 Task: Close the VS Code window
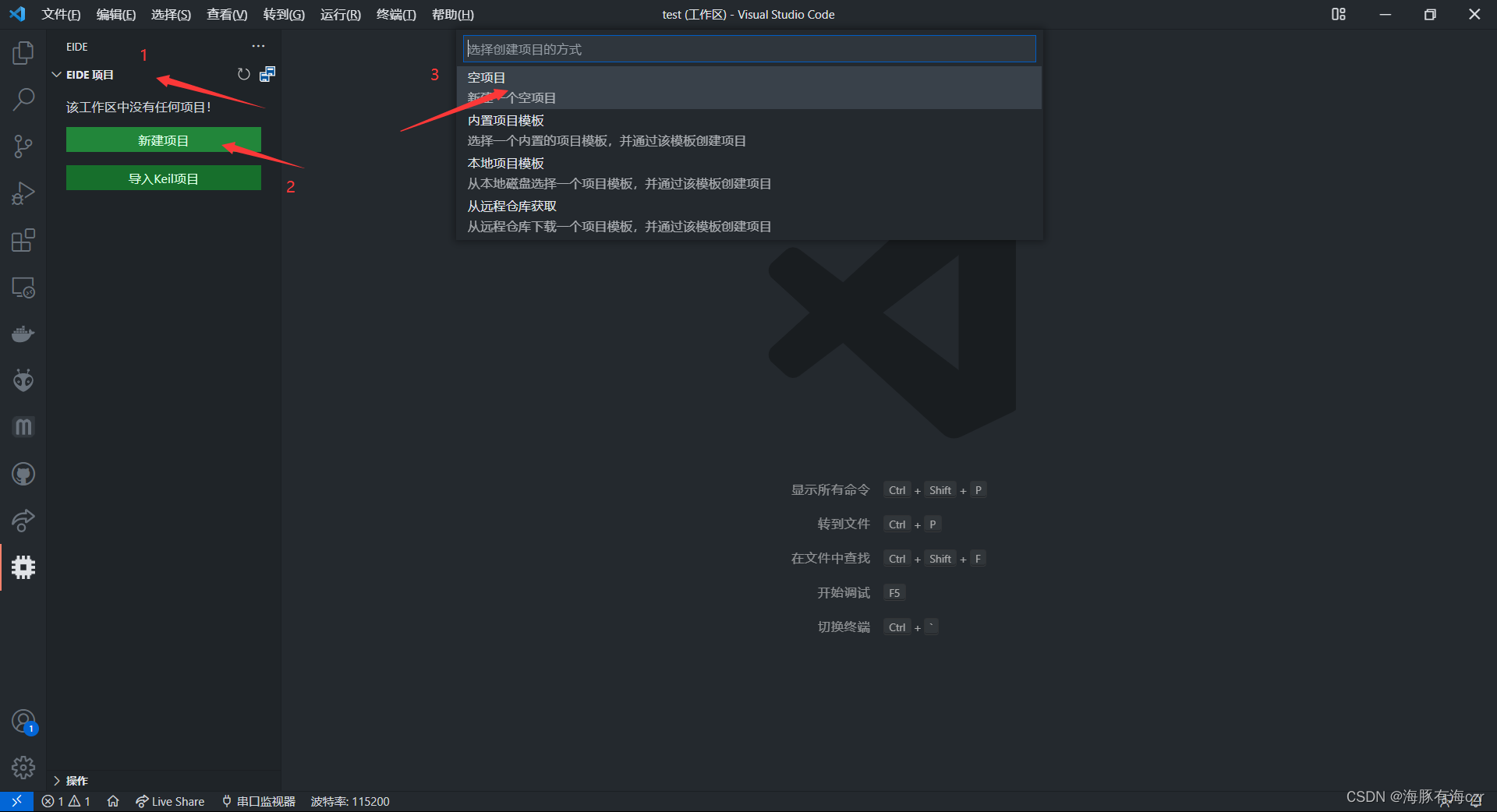click(1474, 14)
